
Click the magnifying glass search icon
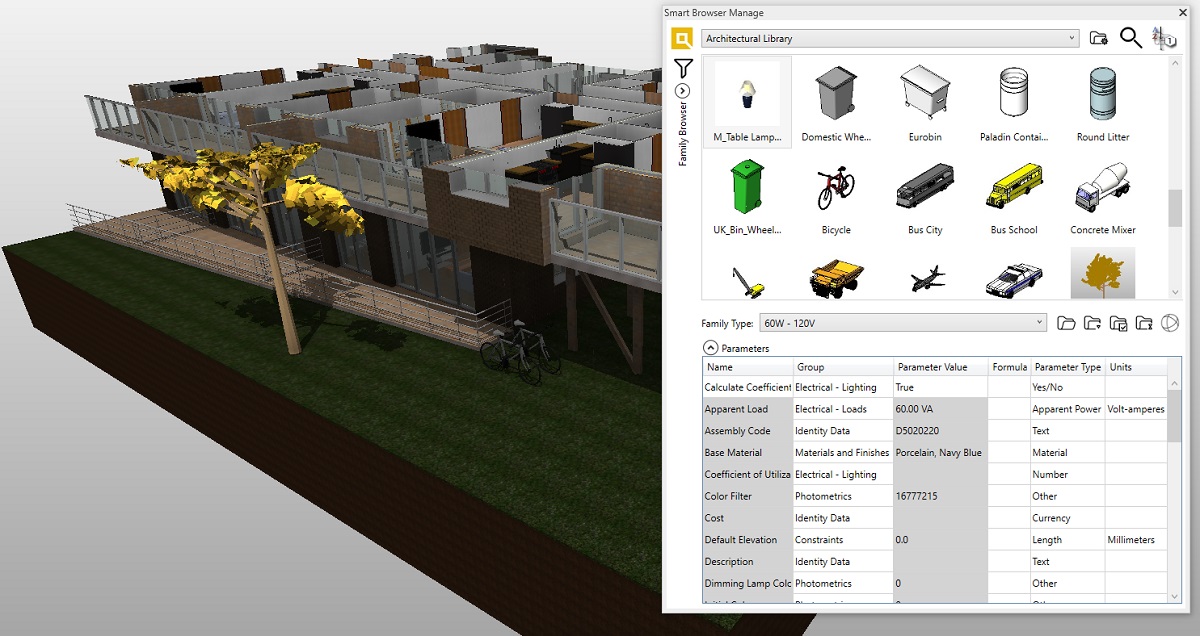pos(1131,38)
